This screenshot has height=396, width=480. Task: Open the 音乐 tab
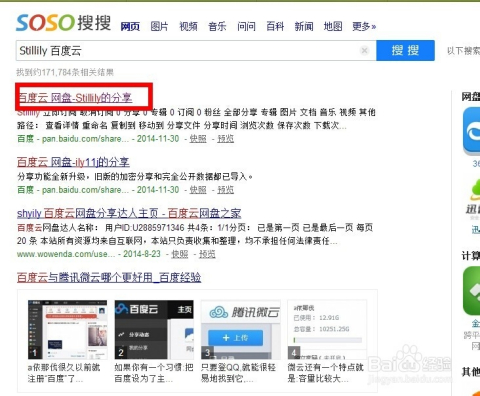point(217,26)
